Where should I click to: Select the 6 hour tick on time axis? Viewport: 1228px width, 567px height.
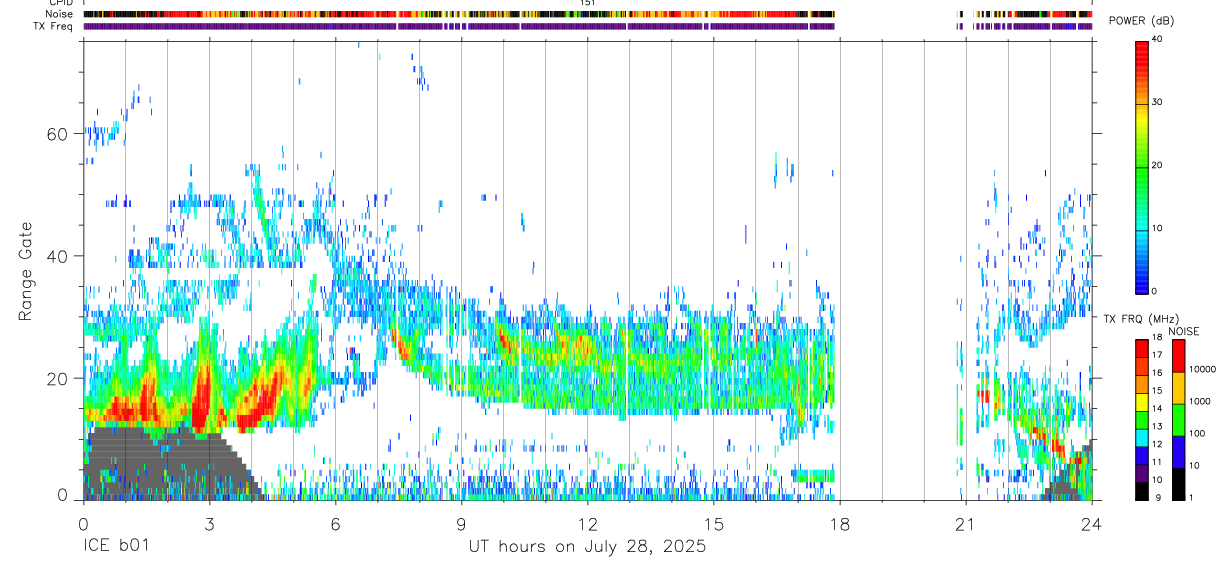pyautogui.click(x=335, y=523)
